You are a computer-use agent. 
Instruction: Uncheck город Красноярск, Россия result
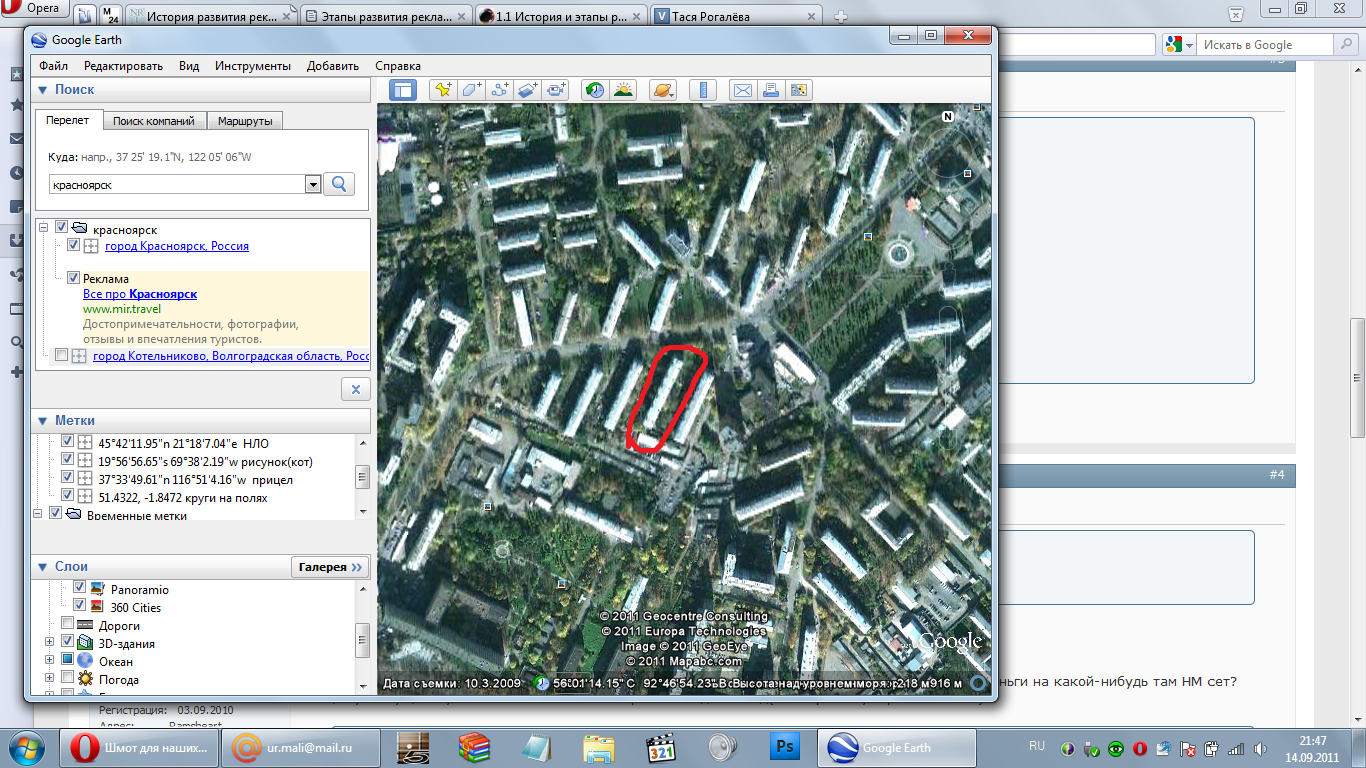pos(73,246)
